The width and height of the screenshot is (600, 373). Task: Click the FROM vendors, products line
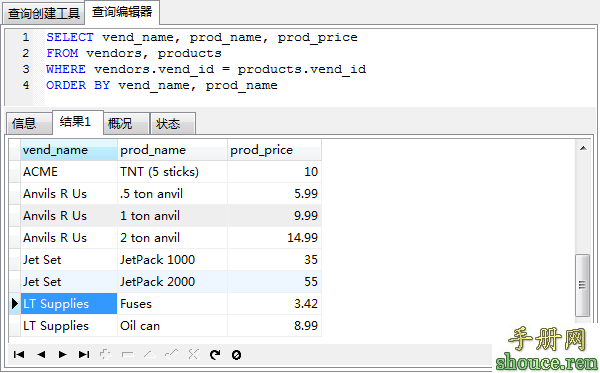click(134, 53)
